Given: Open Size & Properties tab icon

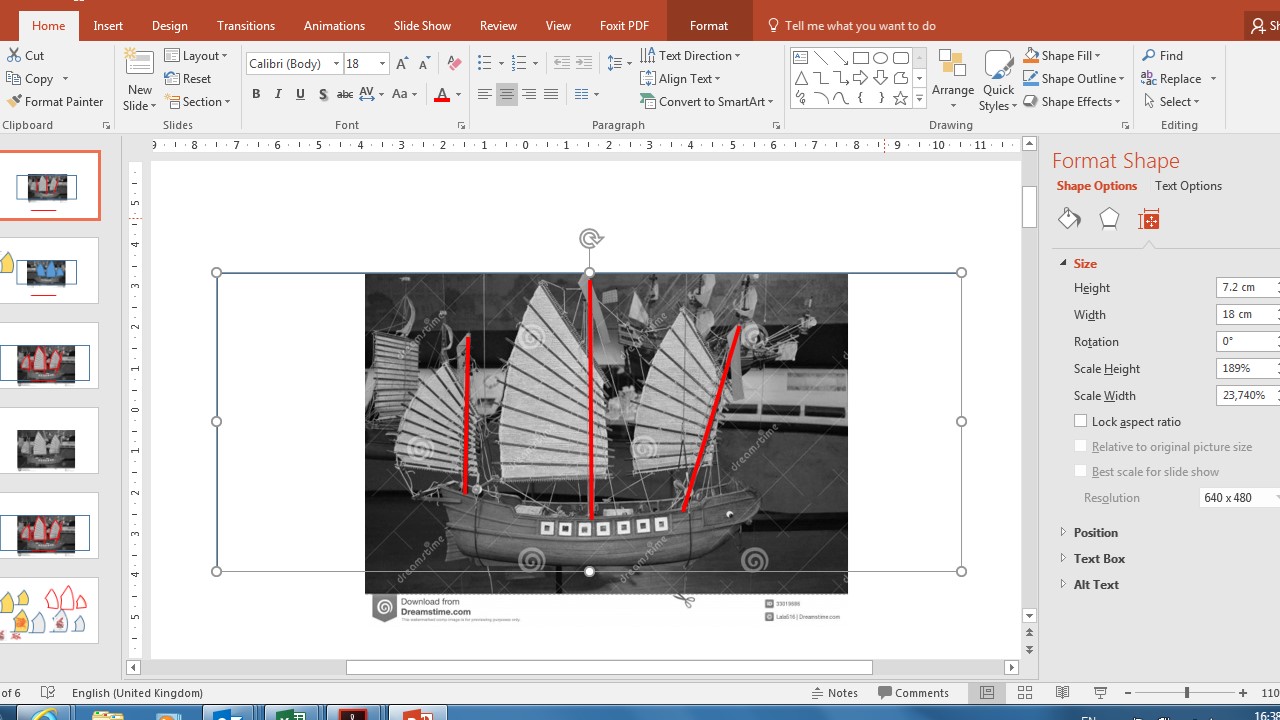Looking at the screenshot, I should pyautogui.click(x=1149, y=219).
